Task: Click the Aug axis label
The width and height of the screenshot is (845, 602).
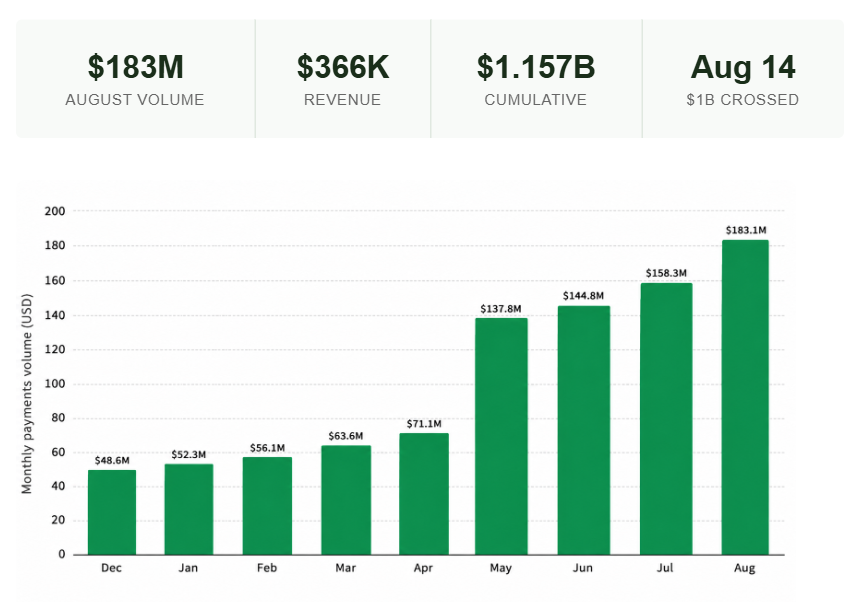Action: [x=745, y=568]
